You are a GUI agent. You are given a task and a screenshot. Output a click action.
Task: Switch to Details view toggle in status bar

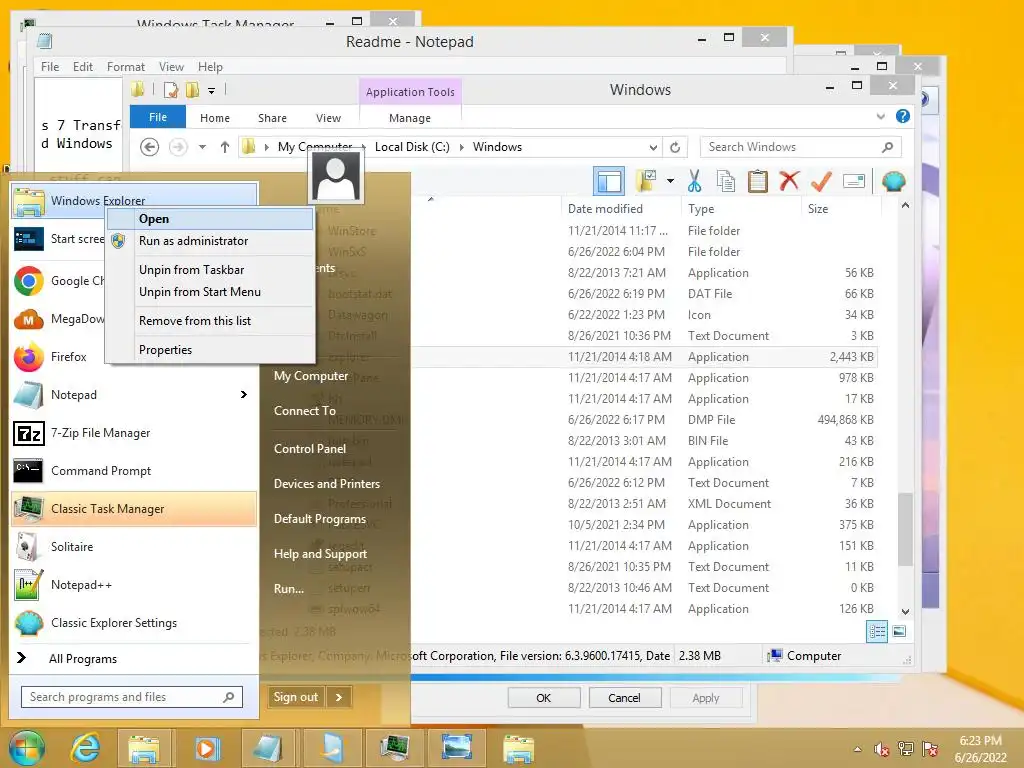click(x=877, y=631)
